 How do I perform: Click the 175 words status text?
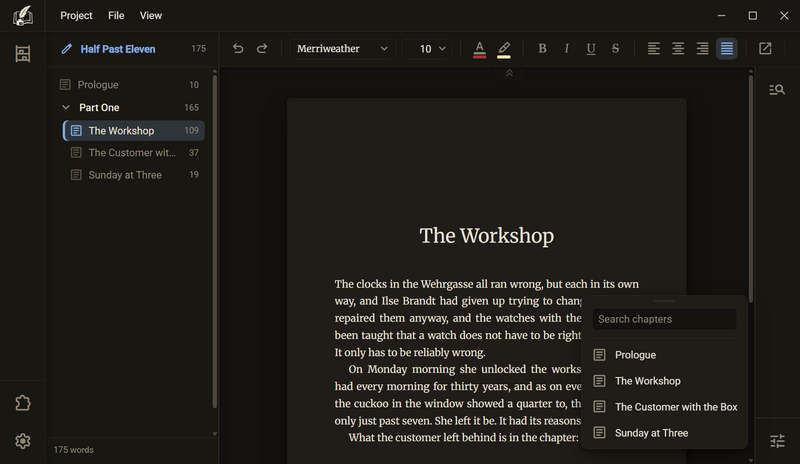(73, 450)
